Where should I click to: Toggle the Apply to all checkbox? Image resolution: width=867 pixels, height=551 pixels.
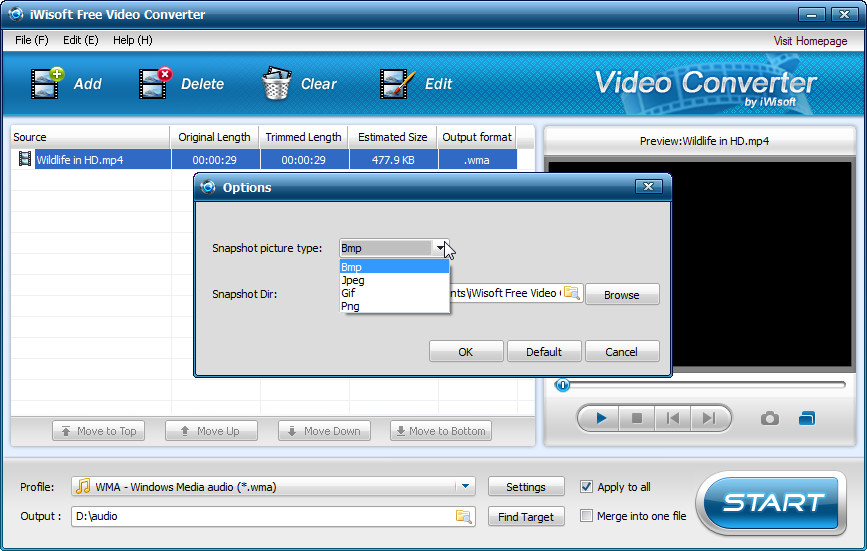point(586,486)
